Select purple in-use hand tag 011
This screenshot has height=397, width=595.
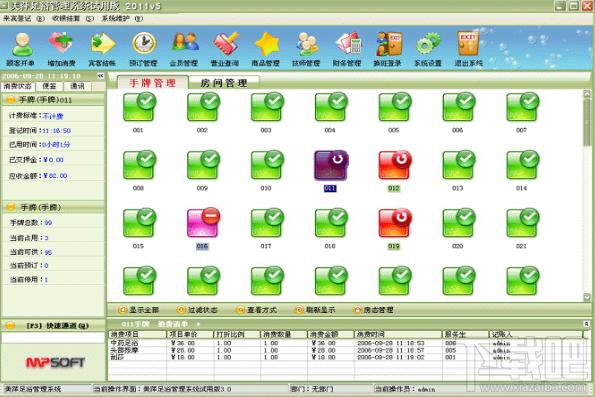pos(330,165)
